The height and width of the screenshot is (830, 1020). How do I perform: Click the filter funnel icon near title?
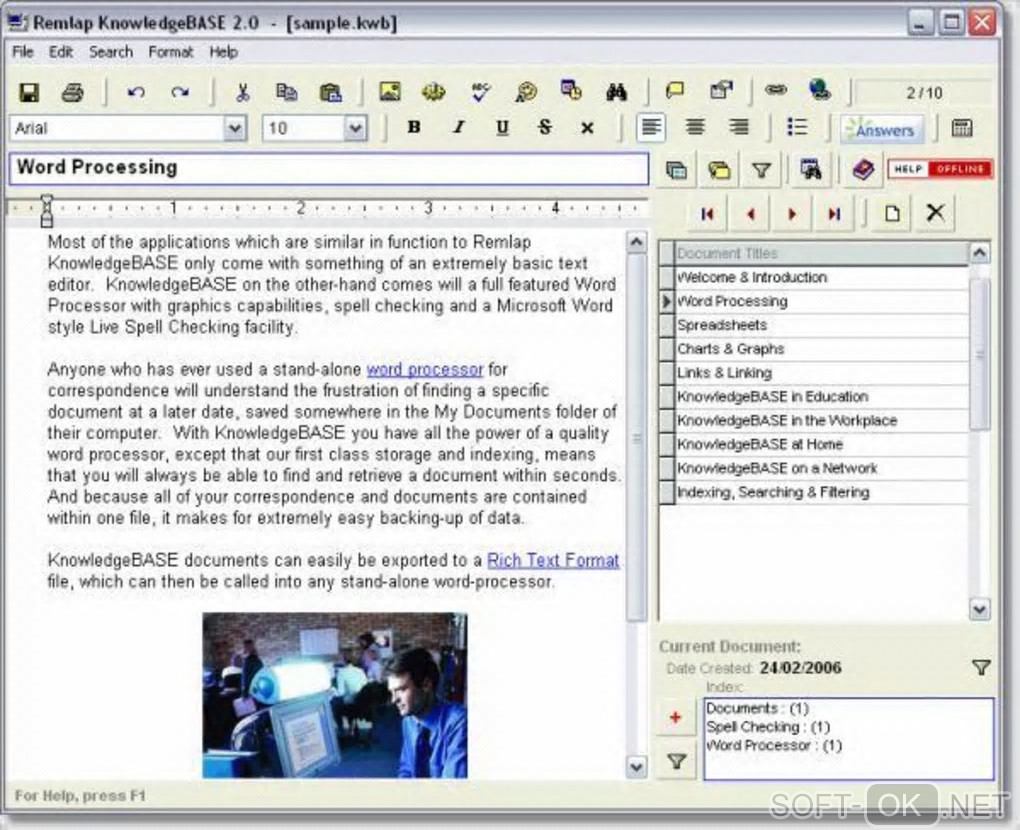click(761, 170)
